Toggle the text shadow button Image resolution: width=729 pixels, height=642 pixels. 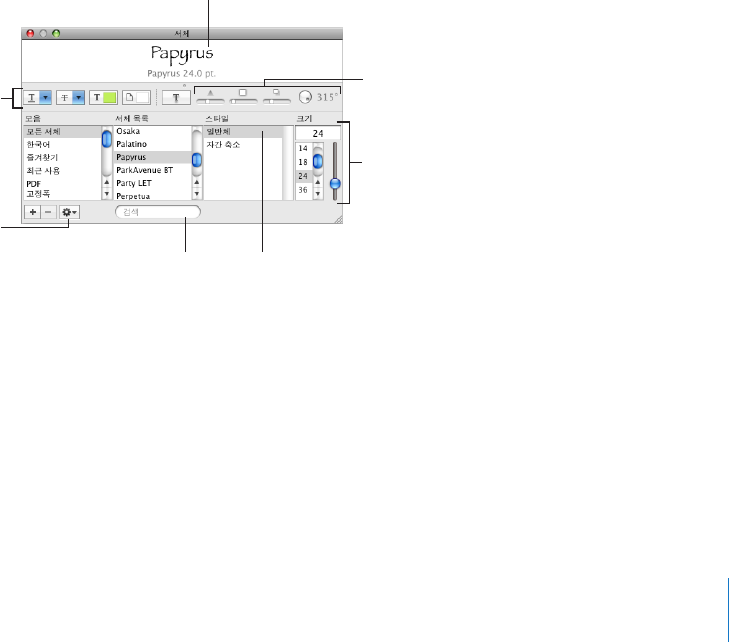[176, 98]
